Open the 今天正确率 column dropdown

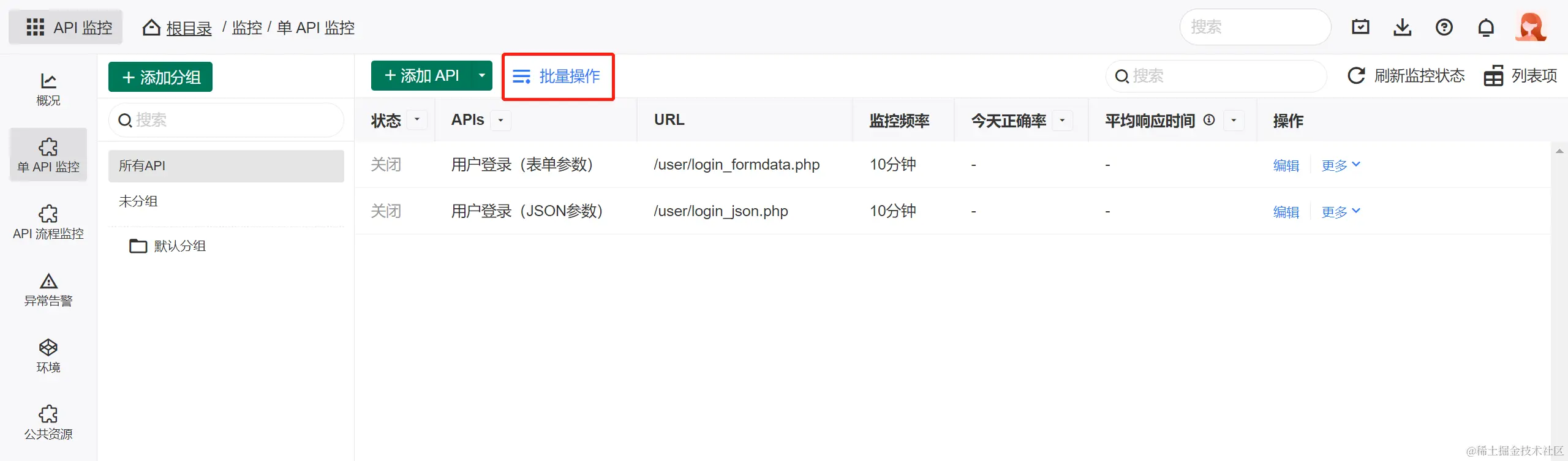coord(1063,120)
